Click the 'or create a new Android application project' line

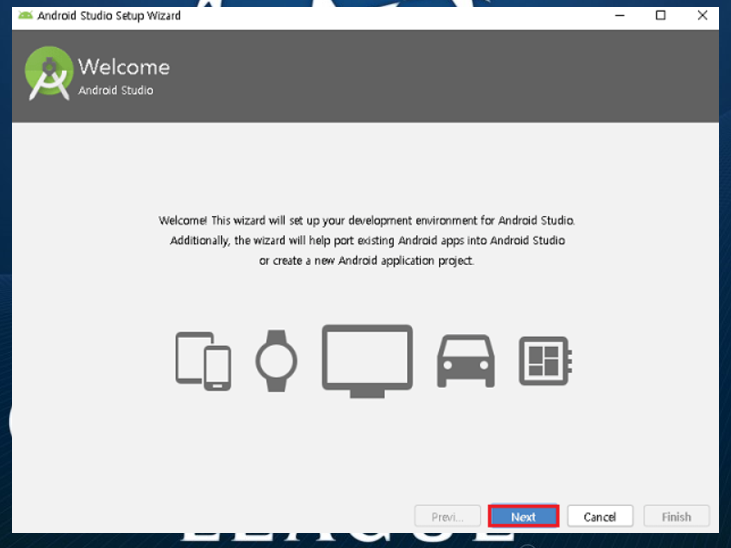pos(366,261)
